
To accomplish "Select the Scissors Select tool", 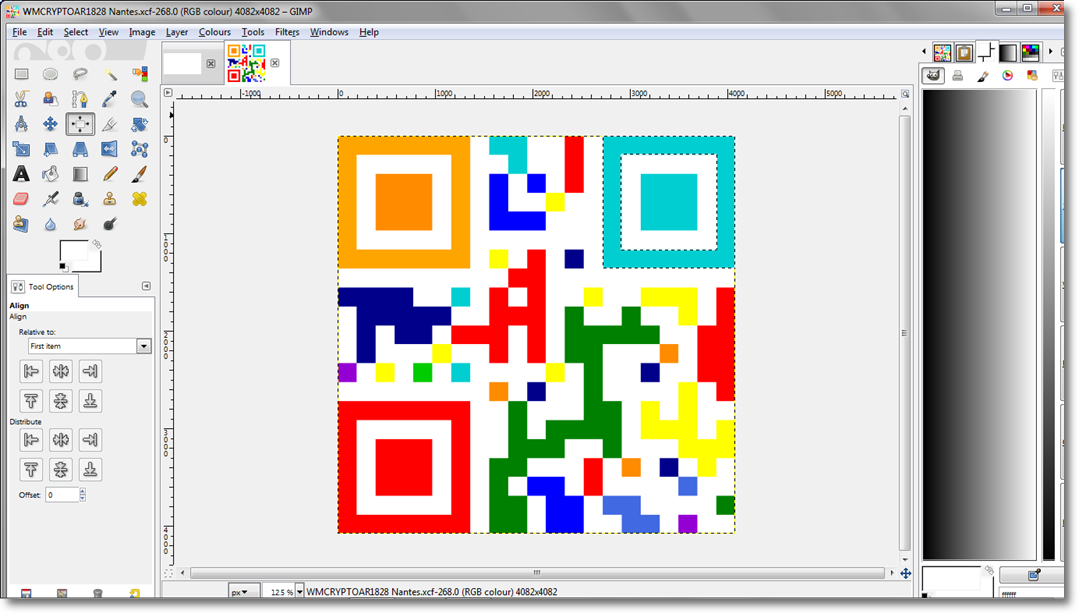I will coord(21,99).
